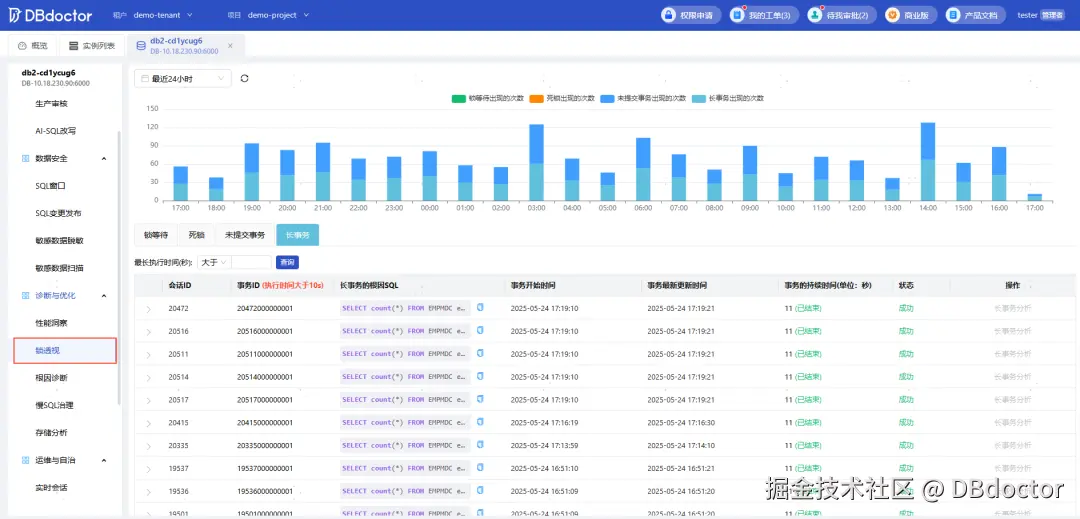The height and width of the screenshot is (519, 1080).
Task: Copy root-cause SQL for session 20511
Action: point(480,353)
